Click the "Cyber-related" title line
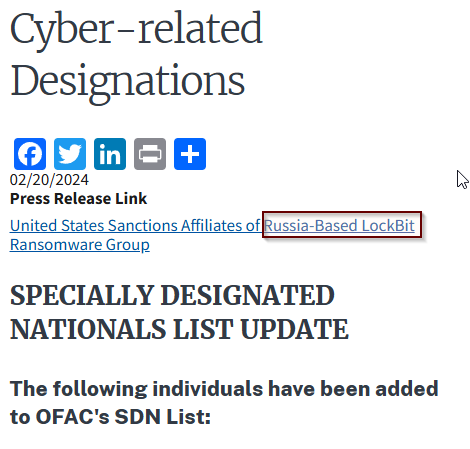470x449 pixels. (x=136, y=30)
